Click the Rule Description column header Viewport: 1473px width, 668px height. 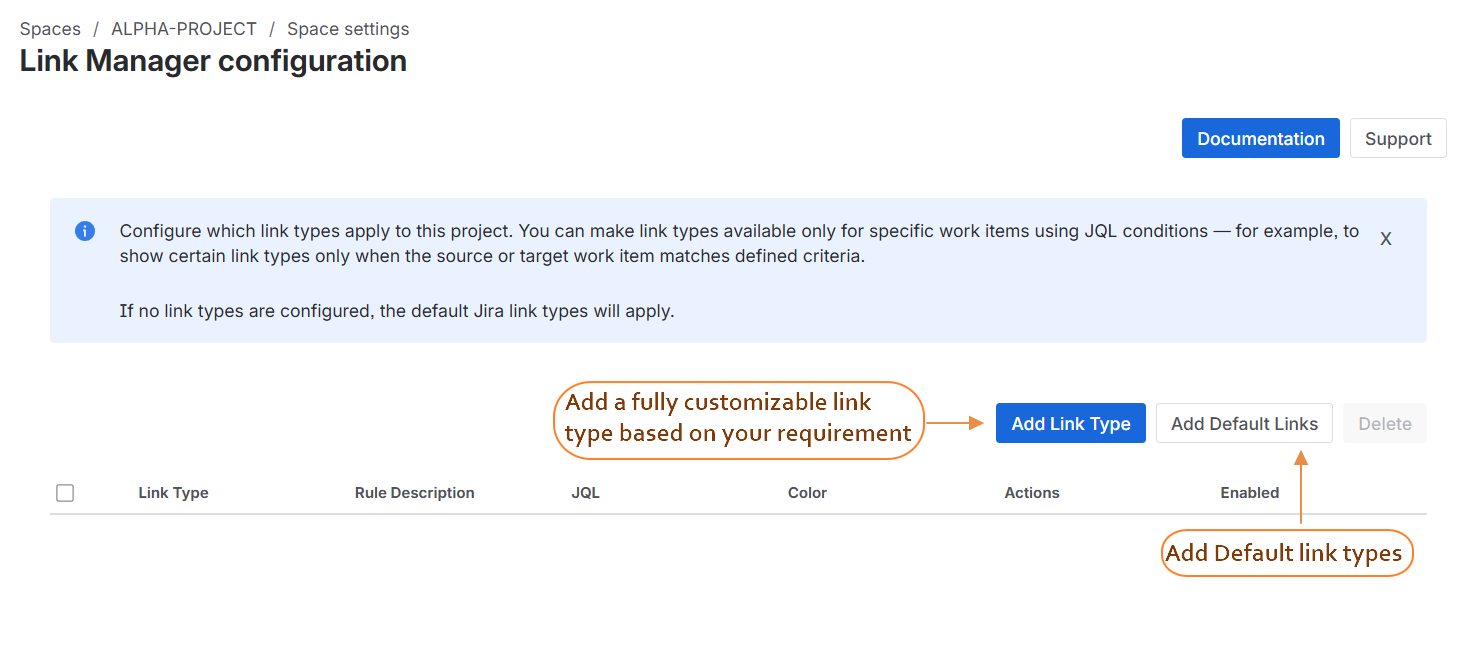coord(414,492)
